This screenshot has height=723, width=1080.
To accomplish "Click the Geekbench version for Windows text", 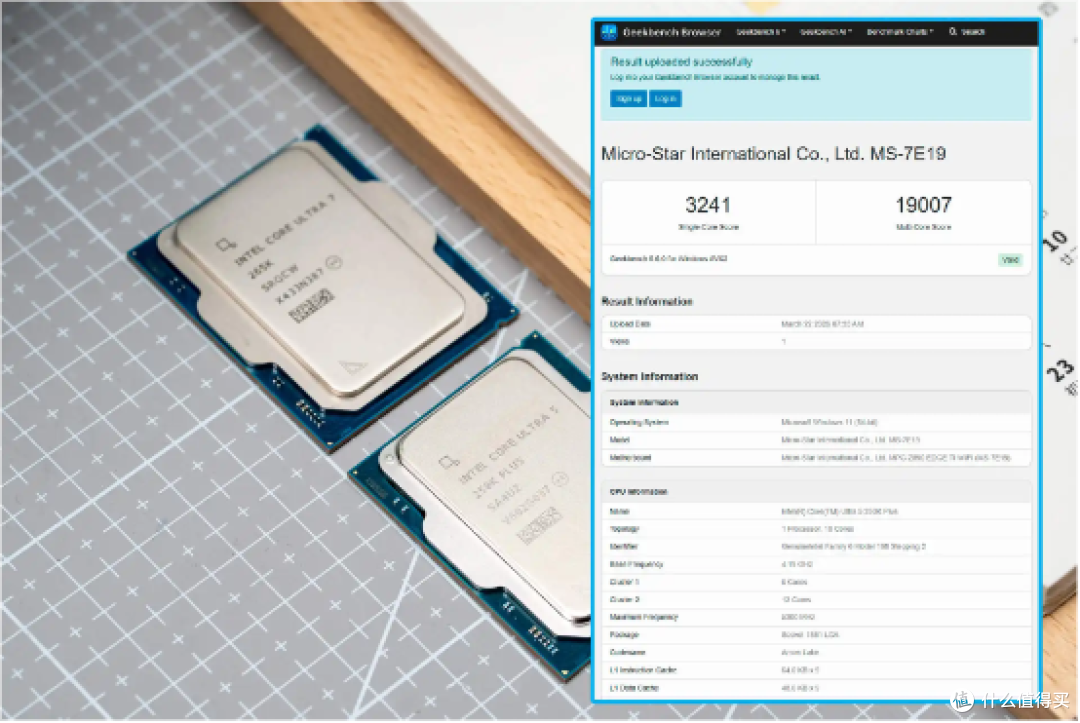I will coord(669,259).
